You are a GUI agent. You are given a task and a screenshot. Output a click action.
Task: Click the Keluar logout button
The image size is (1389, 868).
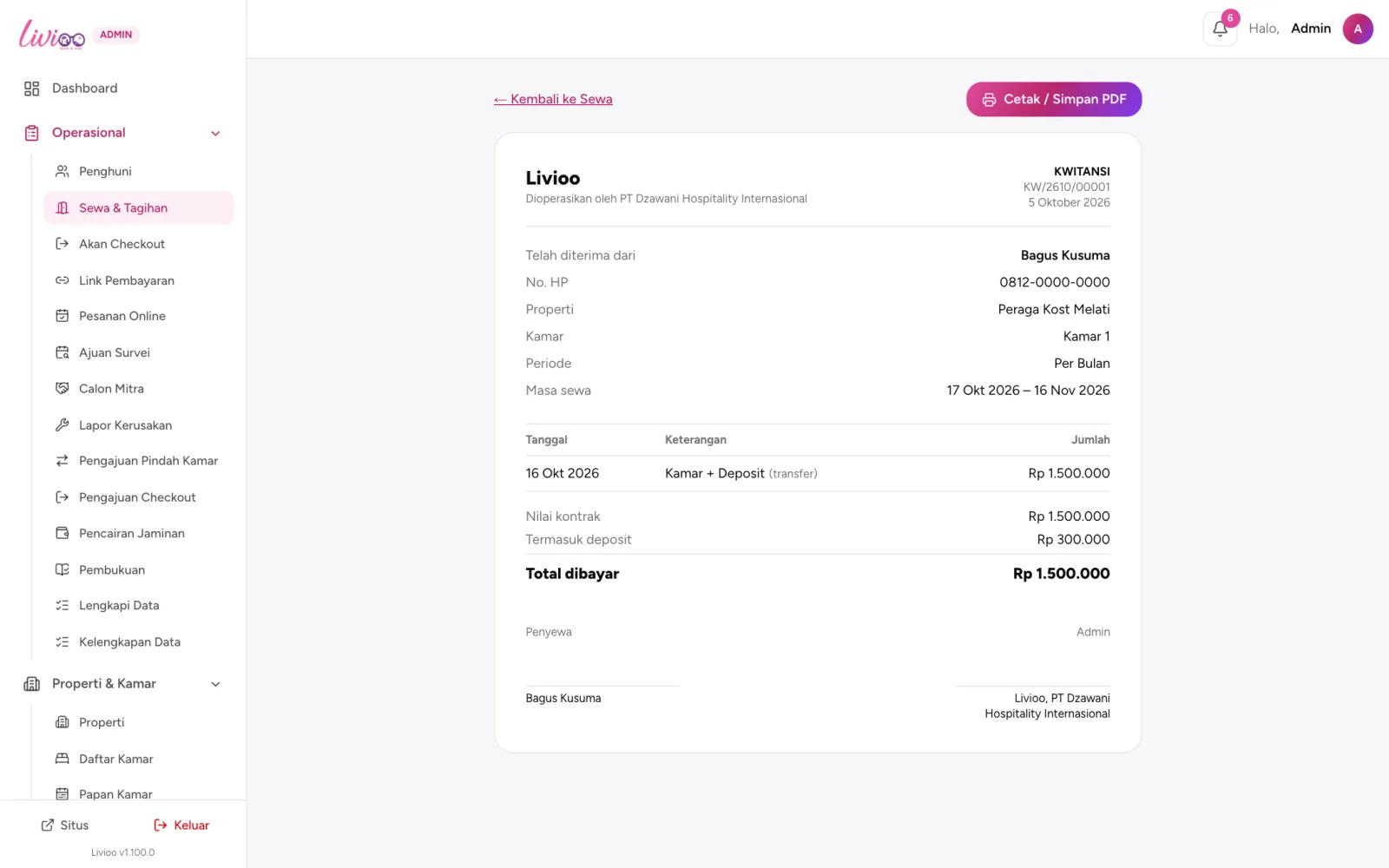[181, 825]
